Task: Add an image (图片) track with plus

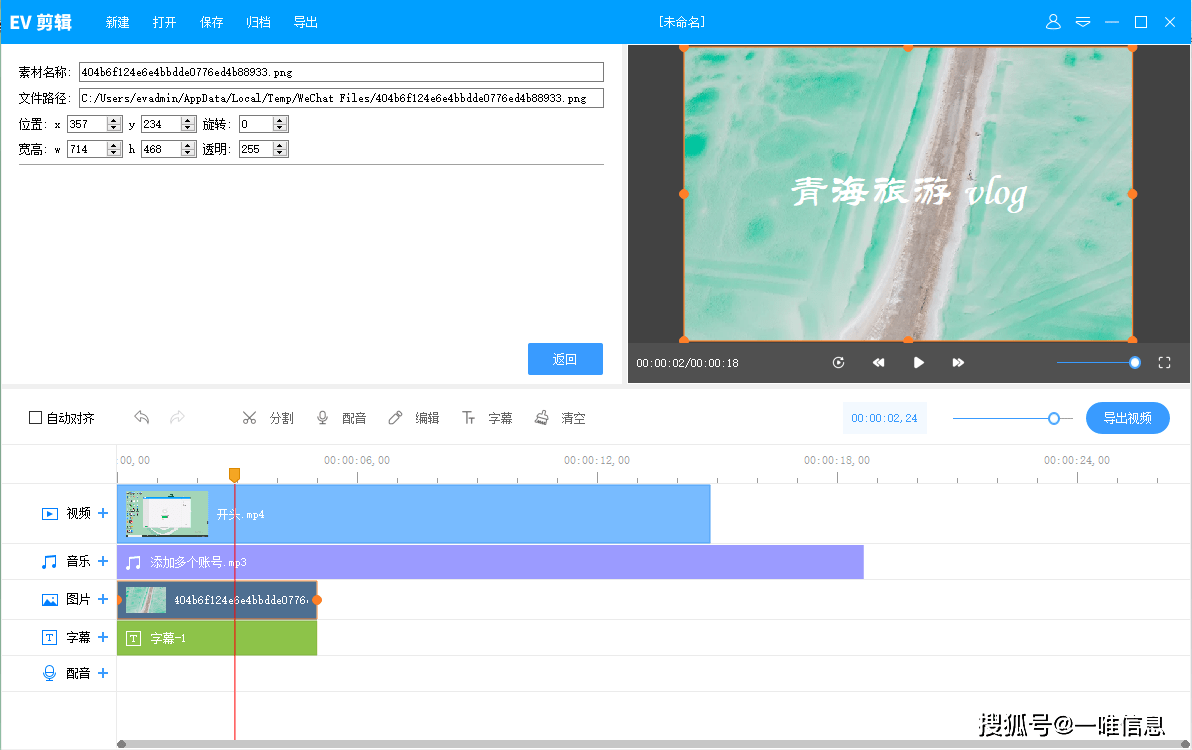Action: (103, 600)
